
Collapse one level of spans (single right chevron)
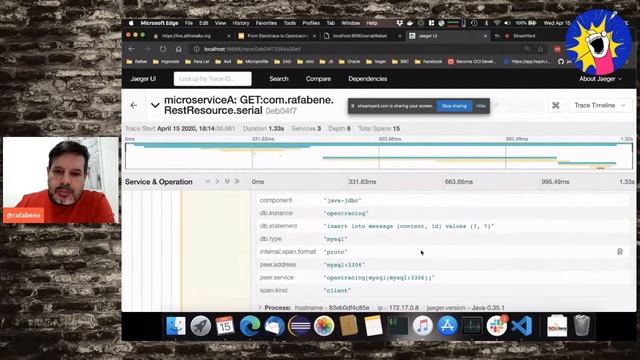click(x=217, y=182)
